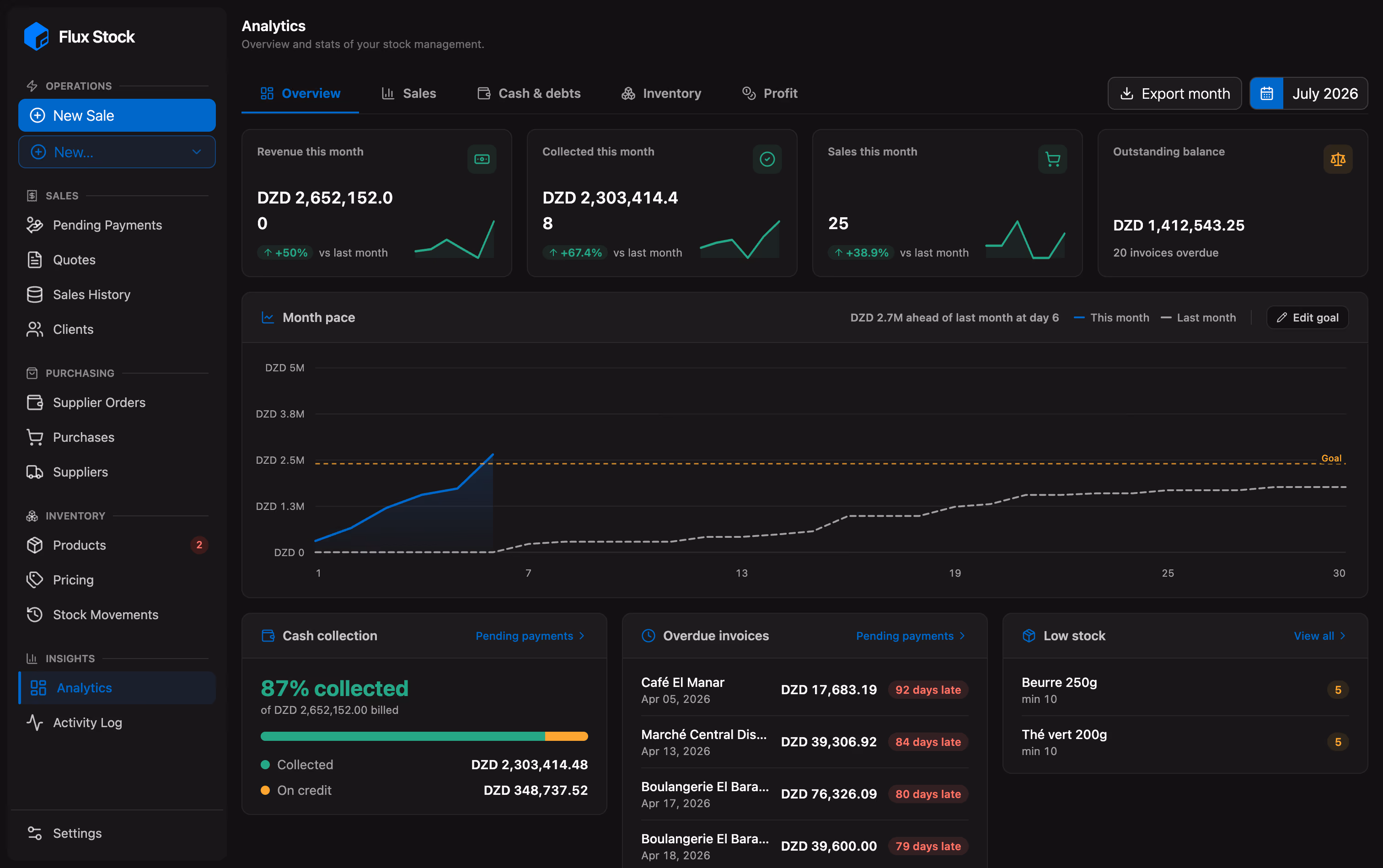The image size is (1383, 868).
Task: Switch to the Sales tab
Action: [409, 93]
